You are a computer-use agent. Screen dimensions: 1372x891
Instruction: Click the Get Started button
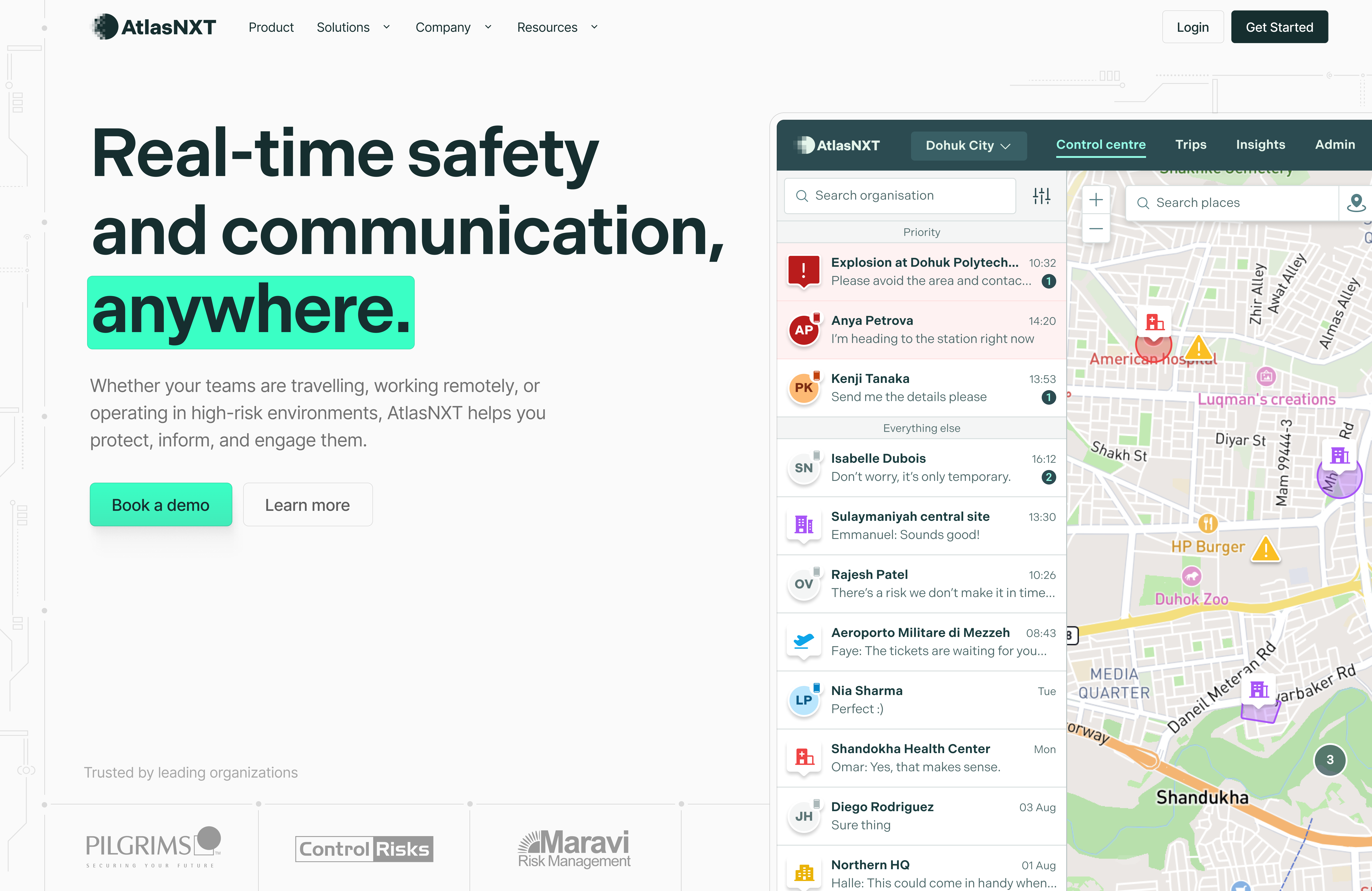pyautogui.click(x=1279, y=27)
